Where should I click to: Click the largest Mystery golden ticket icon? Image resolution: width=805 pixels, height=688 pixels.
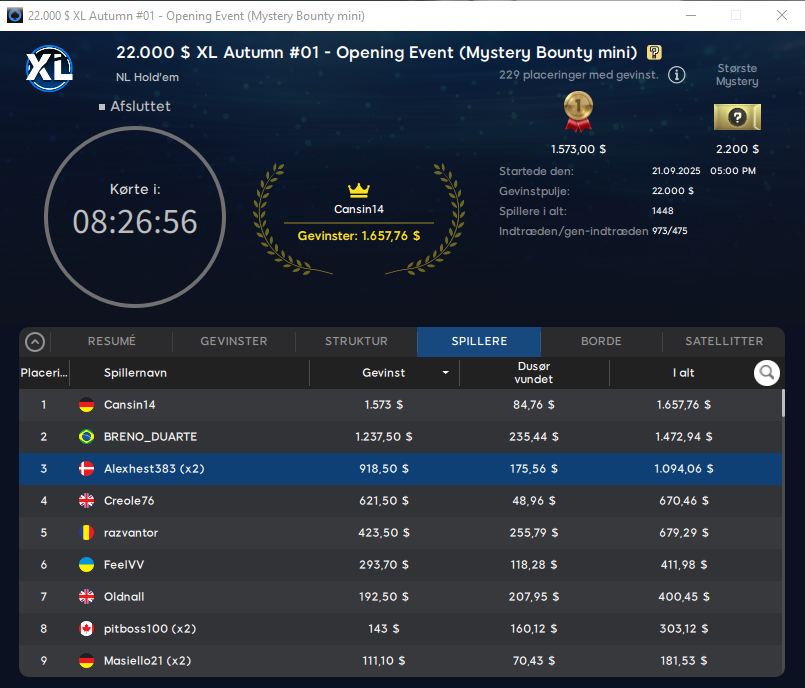(x=737, y=117)
